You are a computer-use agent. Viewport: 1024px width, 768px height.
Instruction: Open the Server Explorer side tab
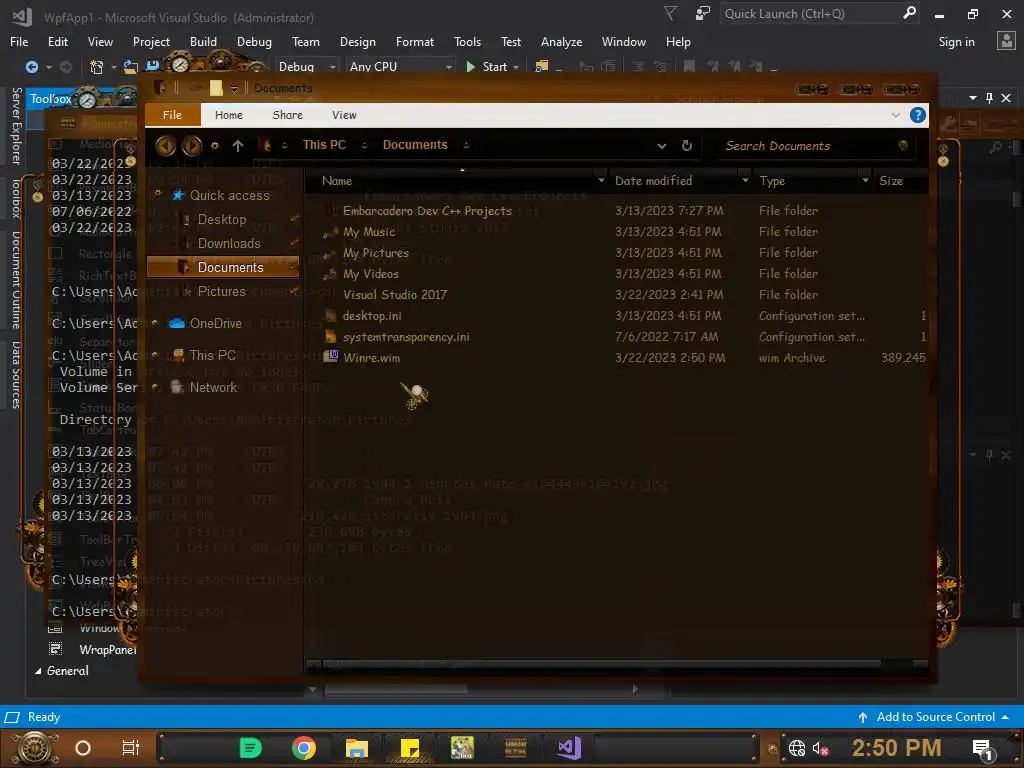pyautogui.click(x=16, y=126)
